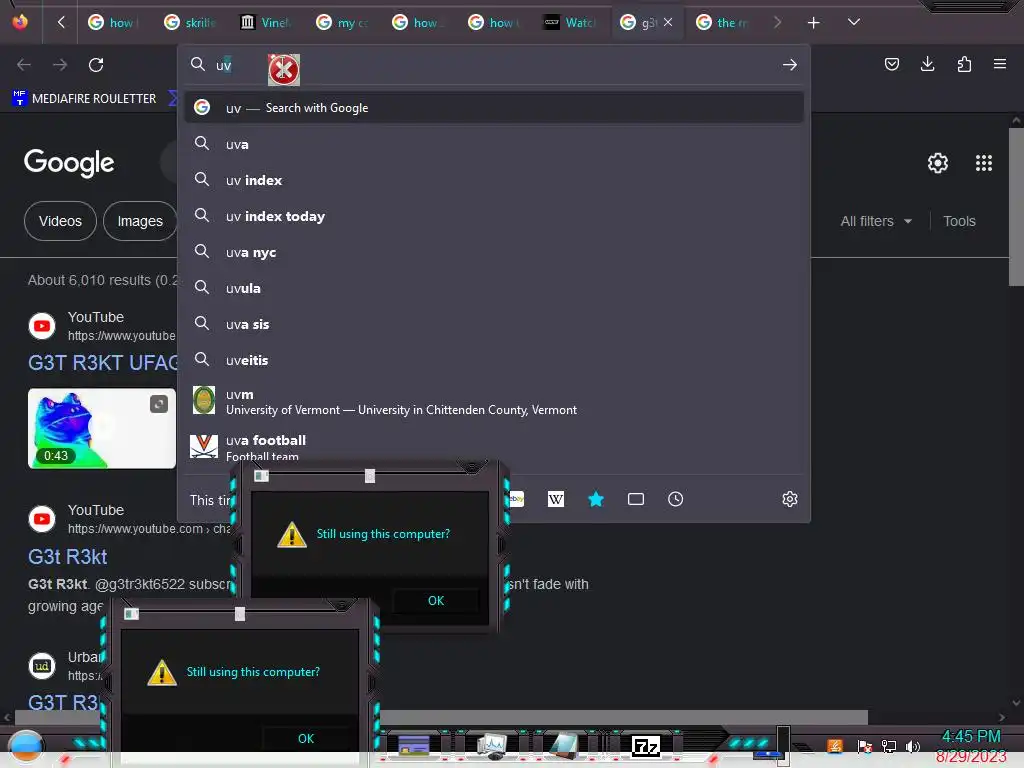Search open tabs one-off icon
1024x768 pixels.
click(635, 500)
